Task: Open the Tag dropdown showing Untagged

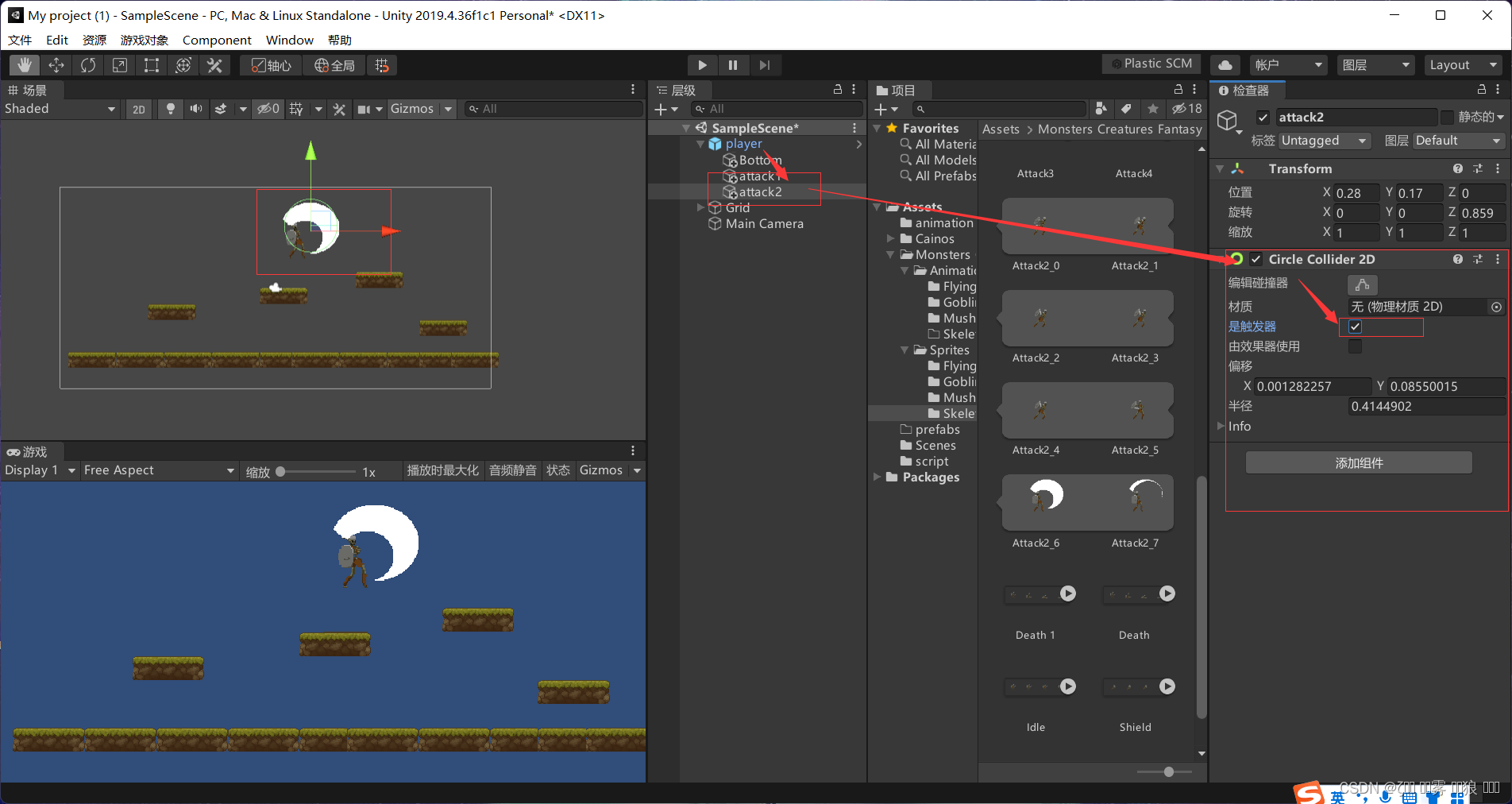Action: click(x=1325, y=141)
